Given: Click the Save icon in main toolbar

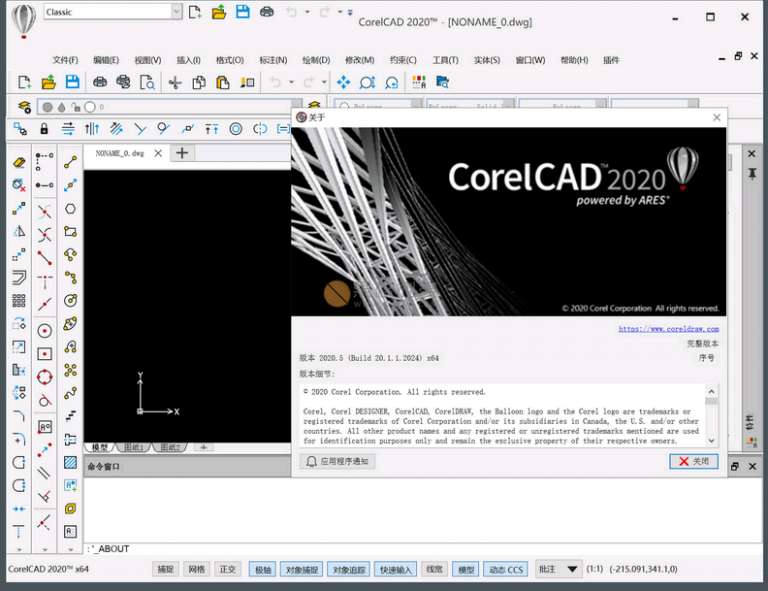Looking at the screenshot, I should (x=72, y=82).
